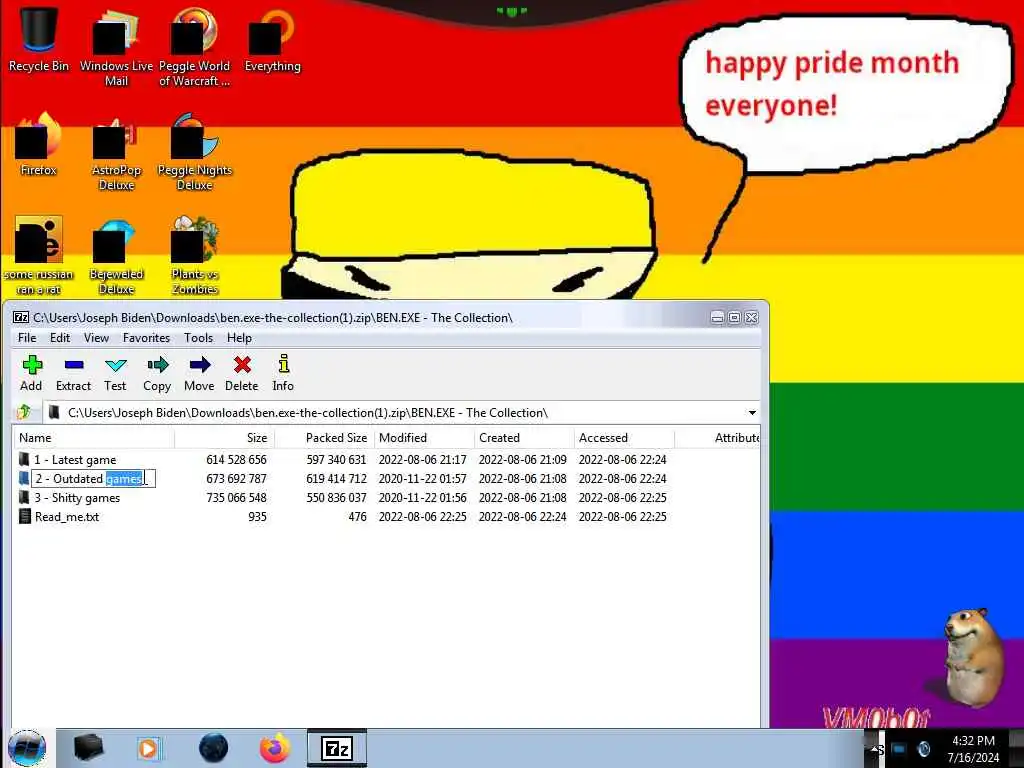Image resolution: width=1024 pixels, height=768 pixels.
Task: Click packed size 550 836 037
Action: 336,498
